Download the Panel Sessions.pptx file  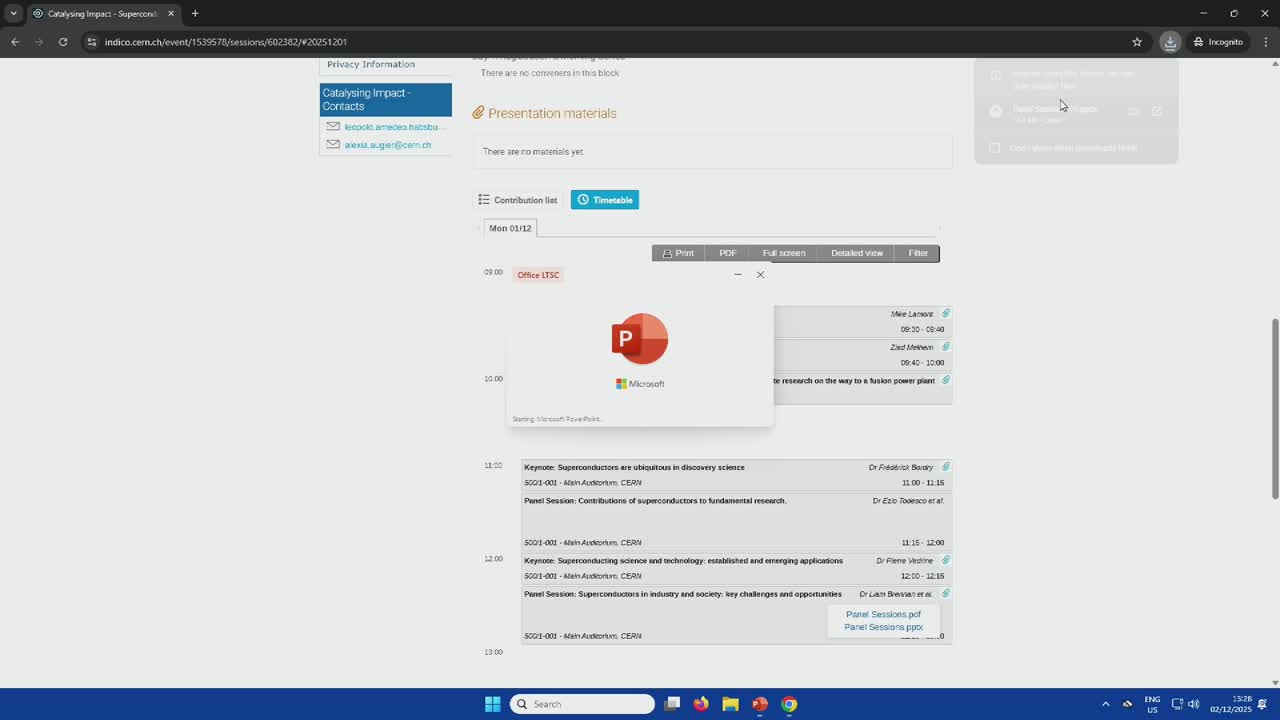(x=883, y=627)
